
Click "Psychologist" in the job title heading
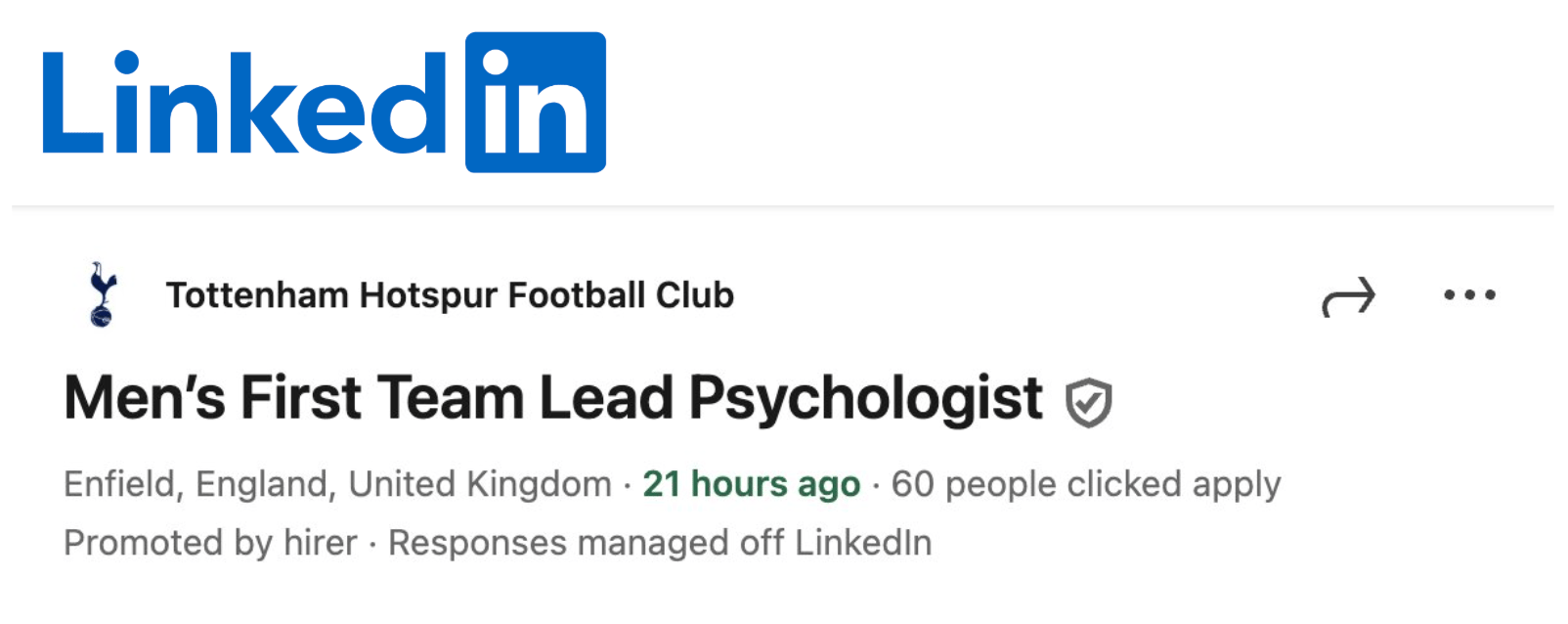[x=865, y=400]
